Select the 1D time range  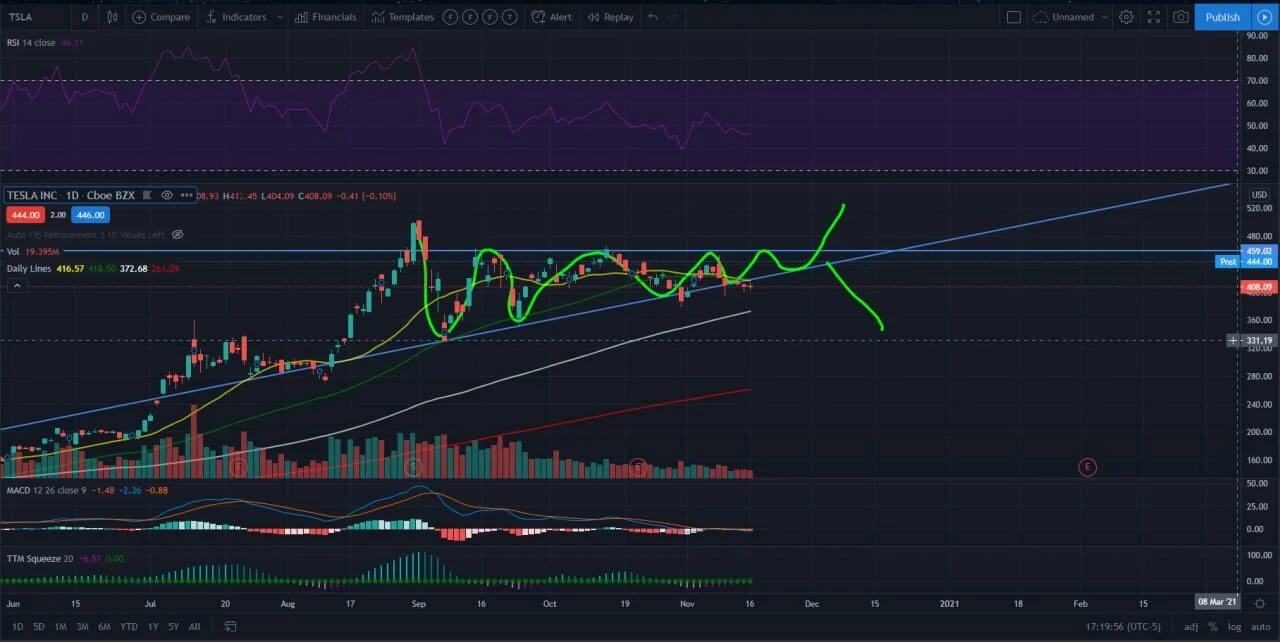click(17, 627)
